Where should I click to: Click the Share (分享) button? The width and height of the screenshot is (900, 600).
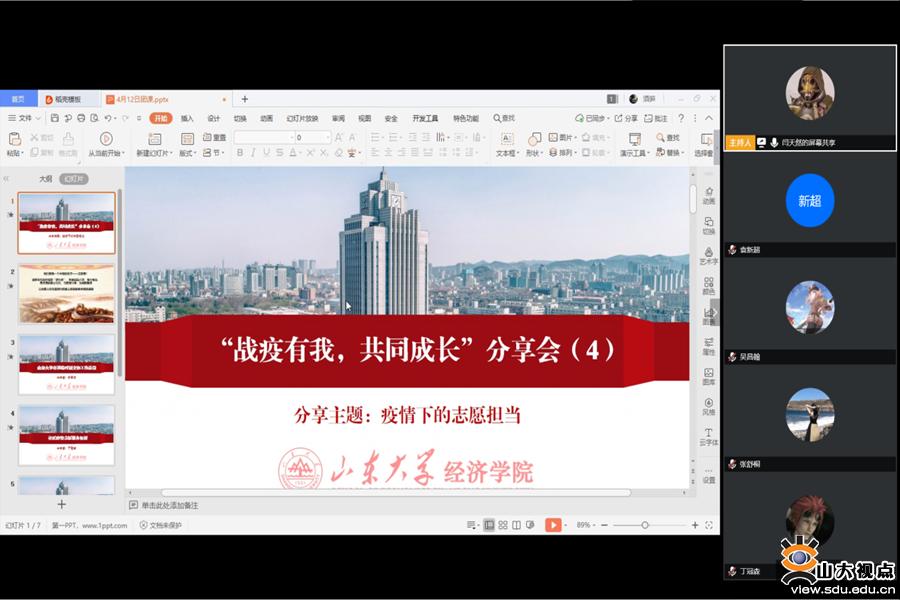point(628,118)
